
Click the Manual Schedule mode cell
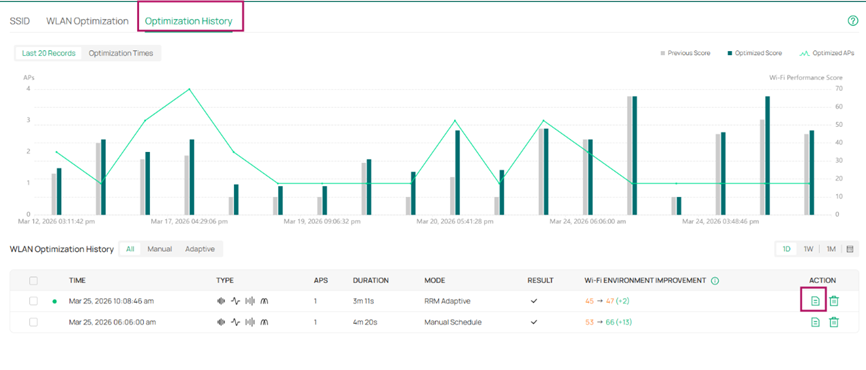(x=452, y=322)
